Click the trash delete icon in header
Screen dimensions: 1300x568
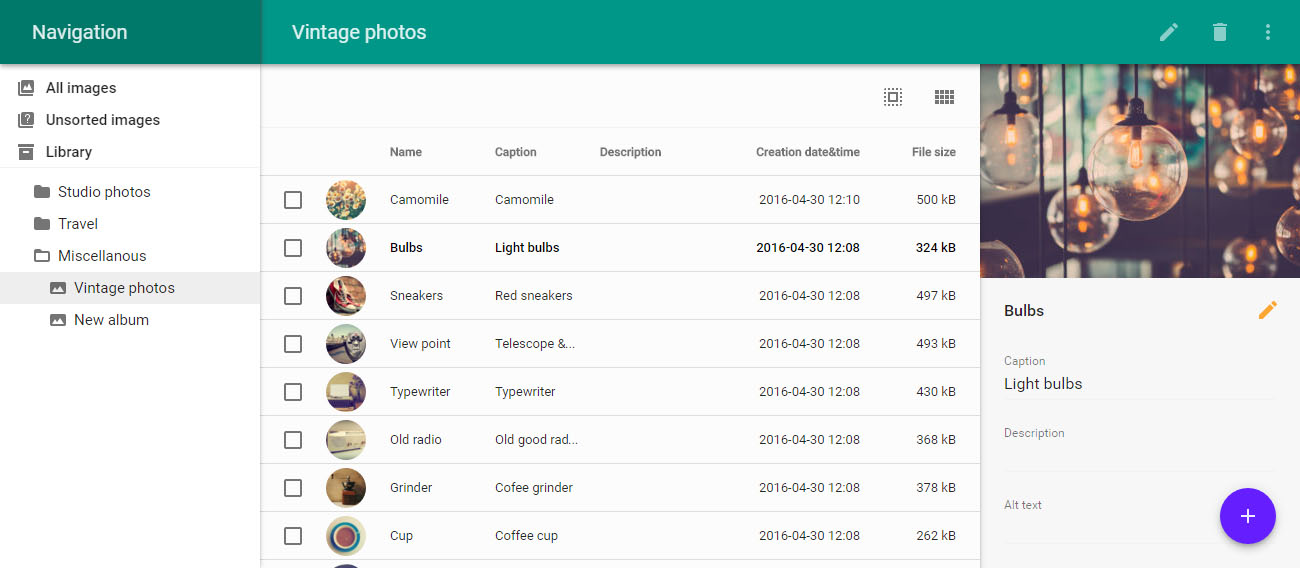pos(1219,32)
